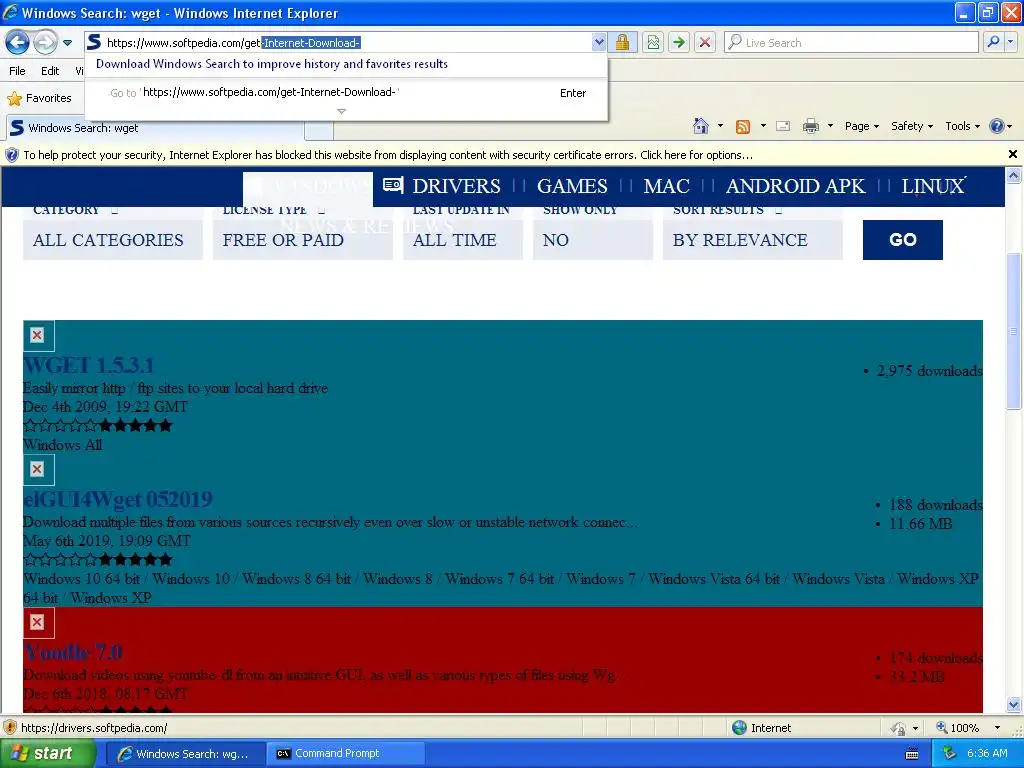Open the FREE OR PAID license dropdown
The image size is (1024, 768).
point(302,240)
